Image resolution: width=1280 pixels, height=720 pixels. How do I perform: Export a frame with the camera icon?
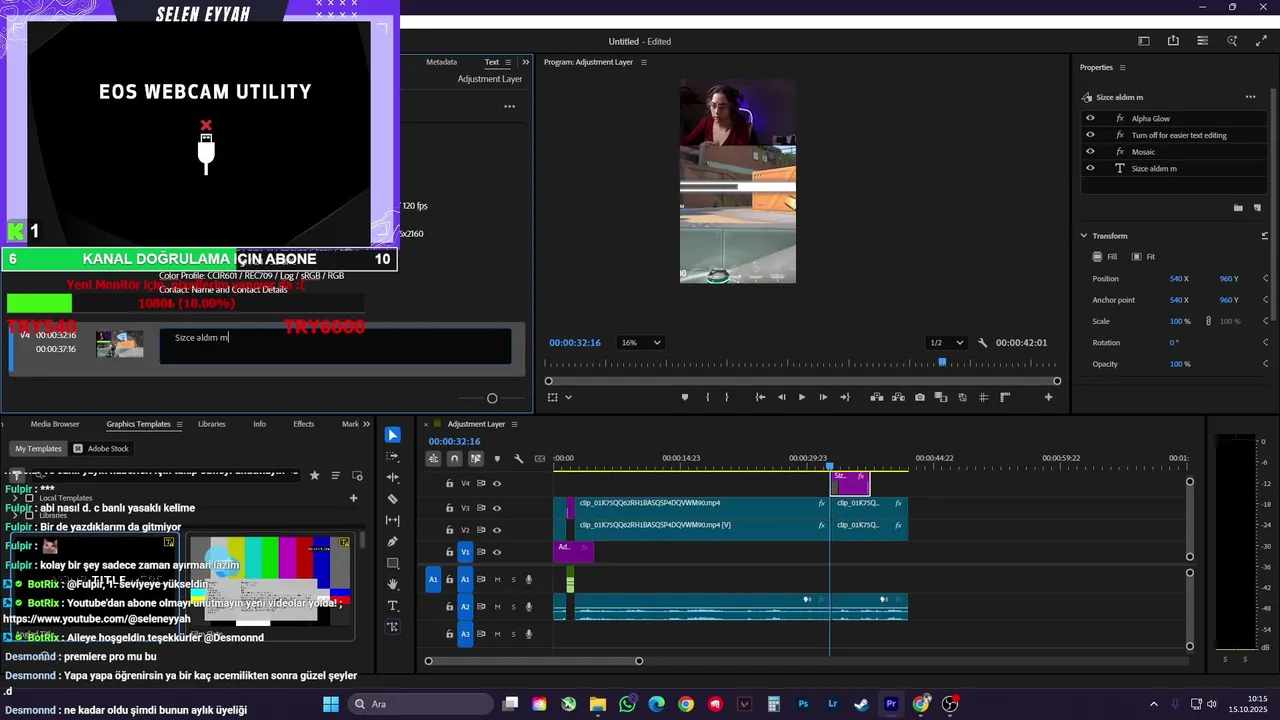920,397
